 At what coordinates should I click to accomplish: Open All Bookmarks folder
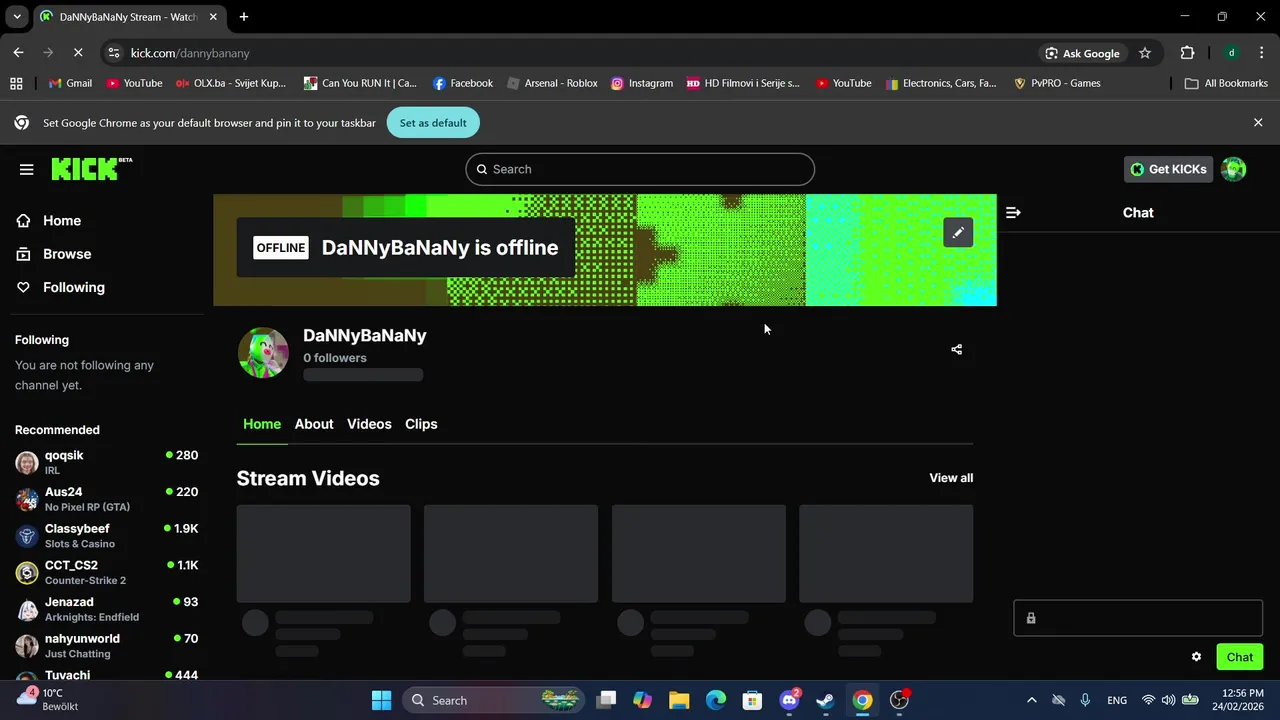[1226, 83]
